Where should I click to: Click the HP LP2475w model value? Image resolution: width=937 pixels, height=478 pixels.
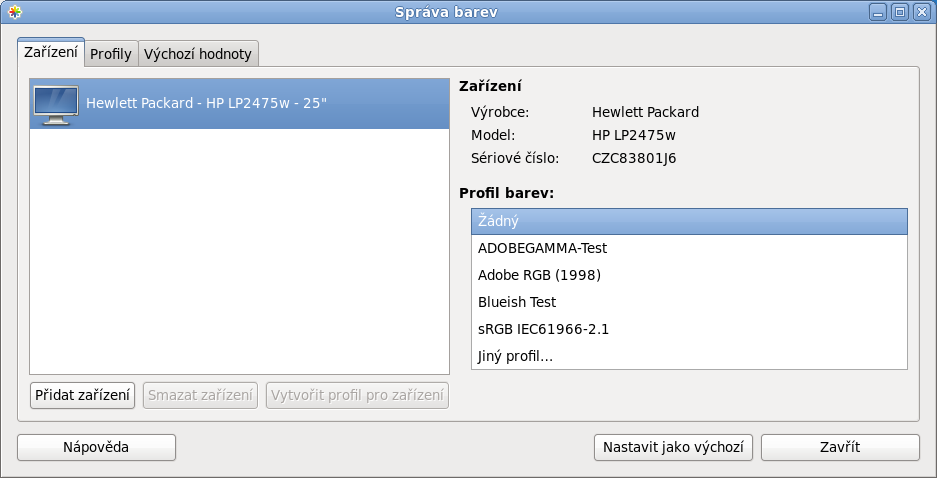pos(633,136)
